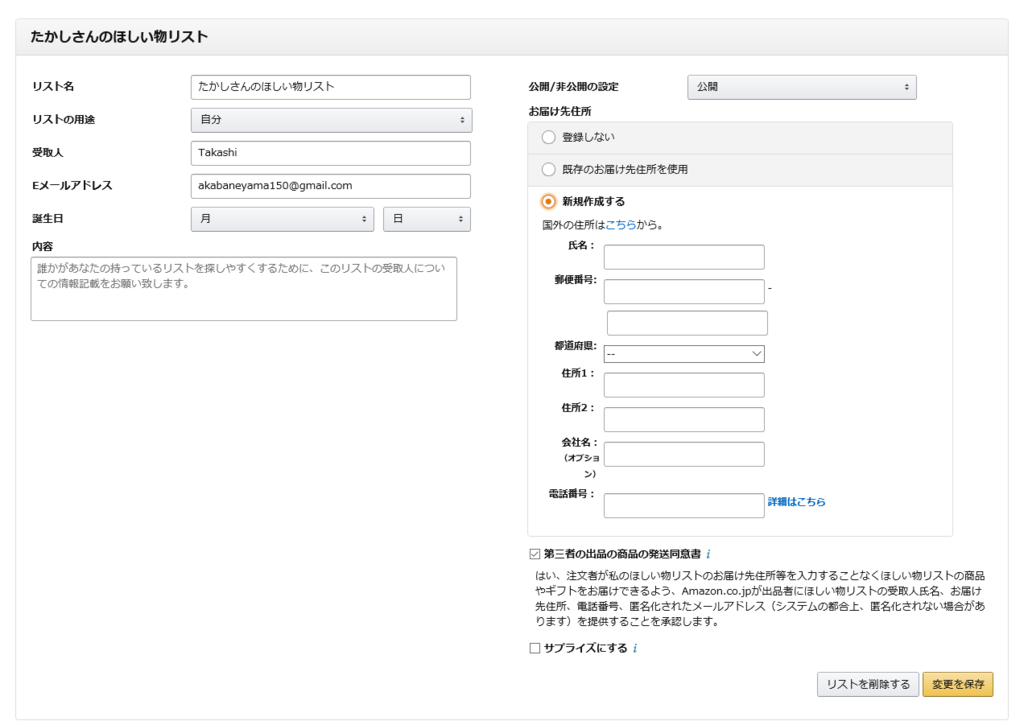
Task: Click the リスト名 text field
Action: point(330,87)
